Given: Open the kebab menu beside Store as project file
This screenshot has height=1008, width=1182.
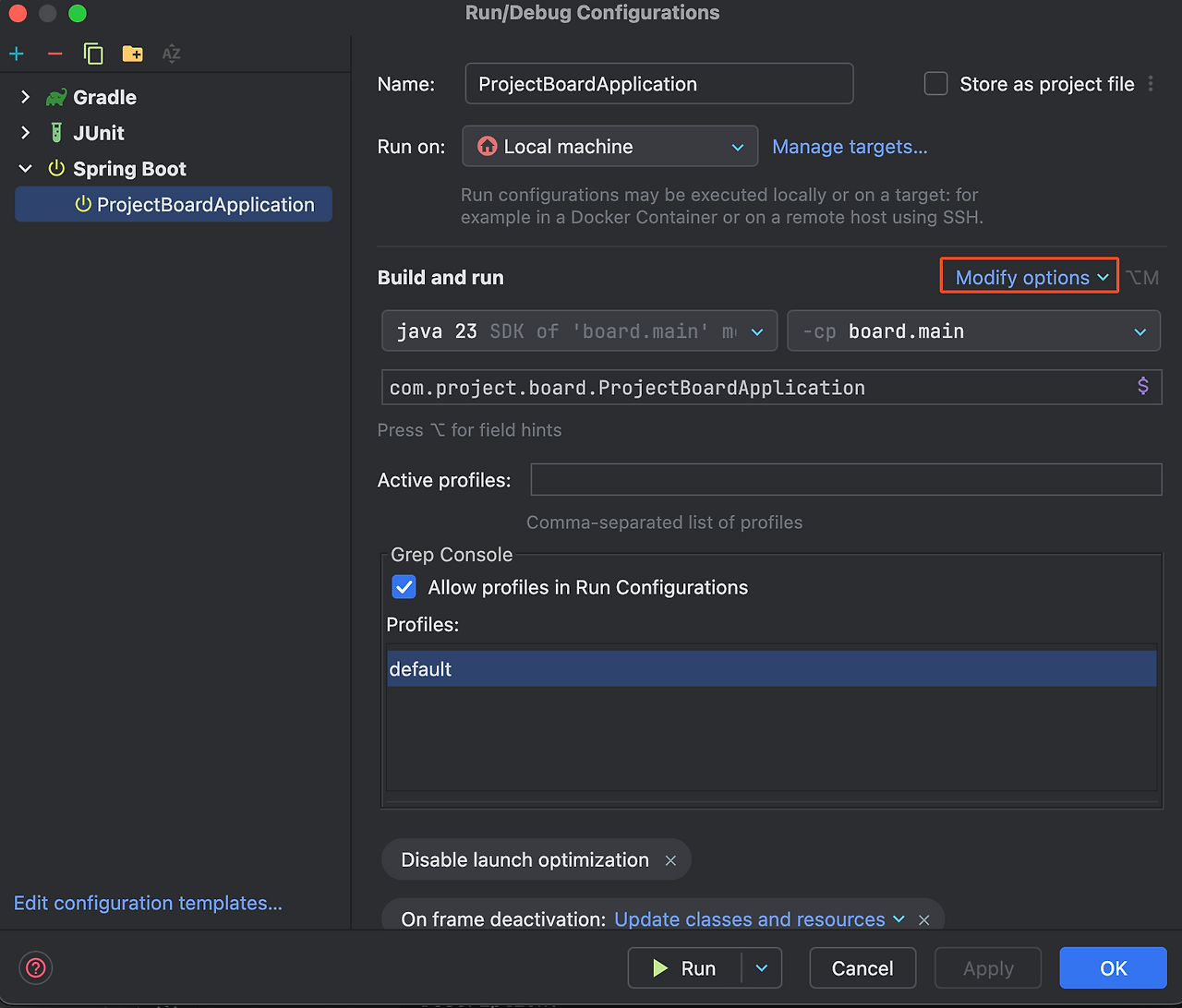Looking at the screenshot, I should coord(1152,83).
